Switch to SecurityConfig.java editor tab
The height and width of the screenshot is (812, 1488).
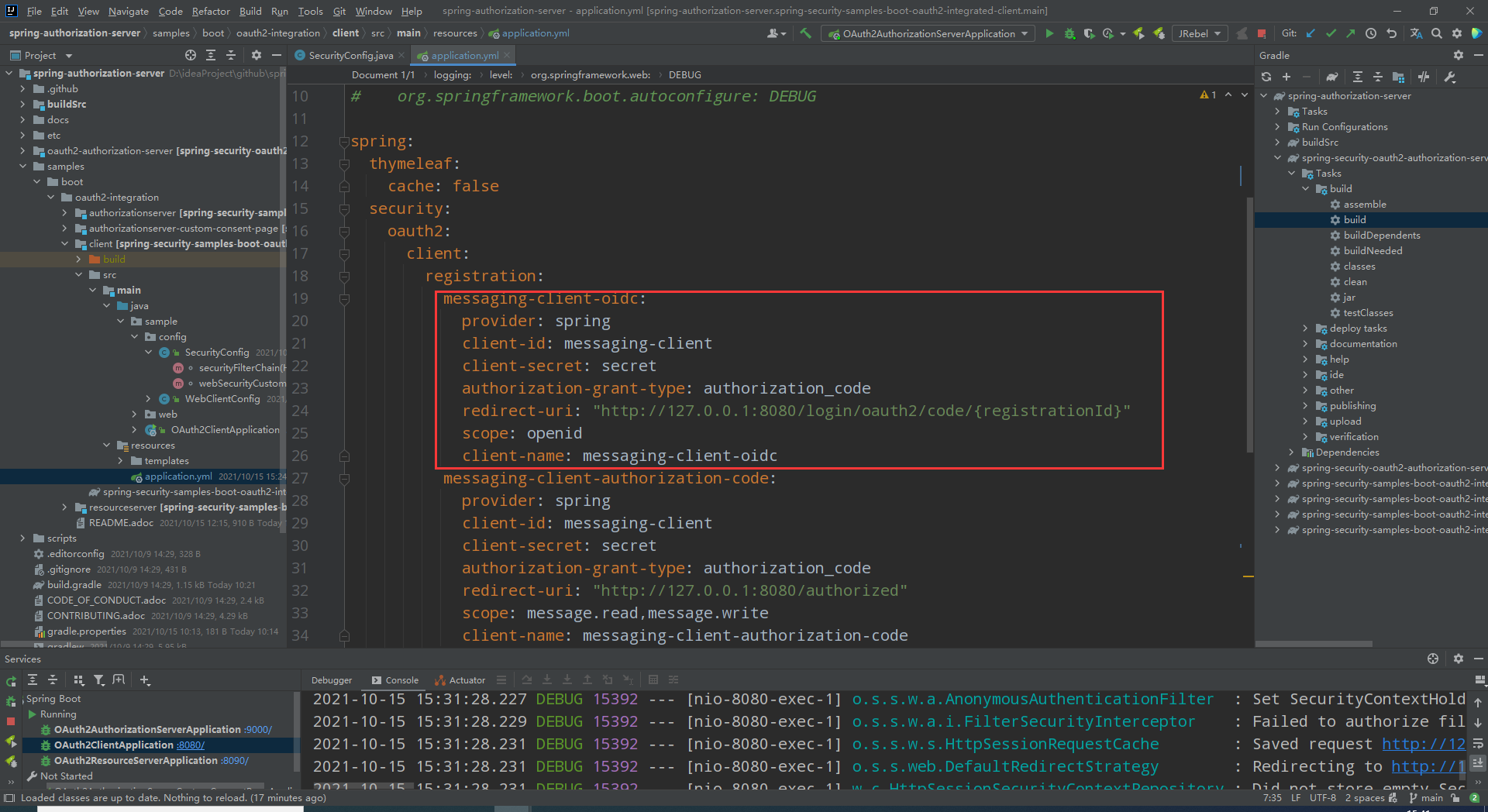pos(350,55)
